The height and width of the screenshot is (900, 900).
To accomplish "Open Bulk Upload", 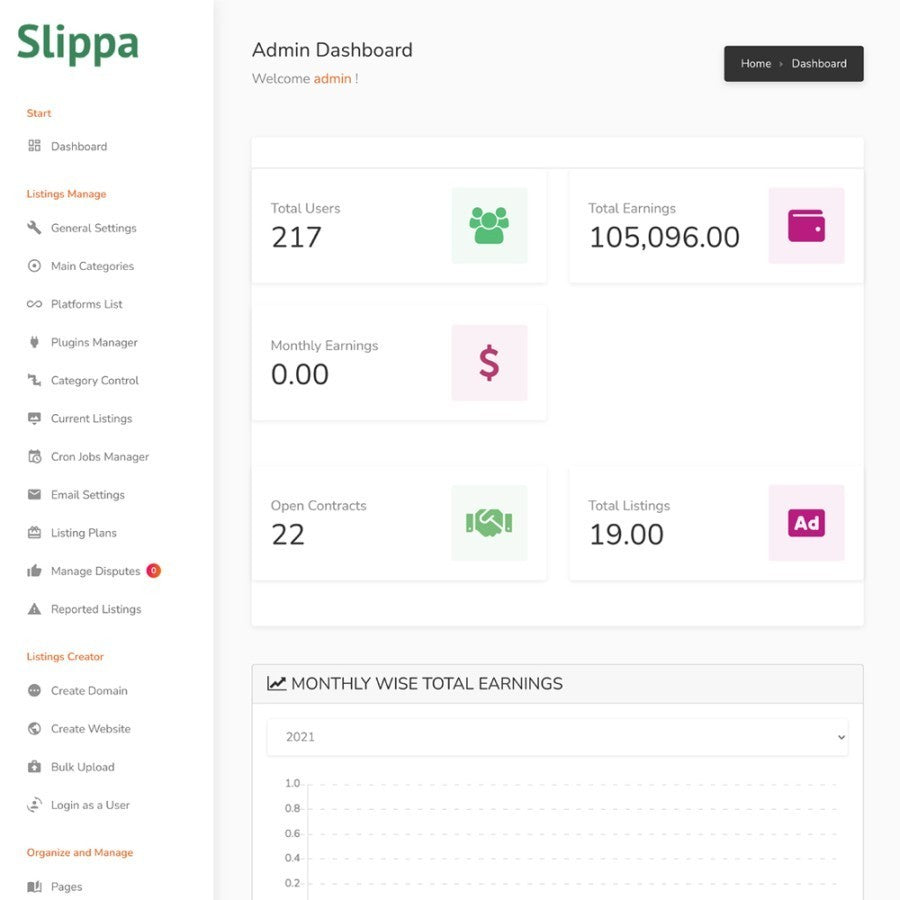I will (x=83, y=767).
